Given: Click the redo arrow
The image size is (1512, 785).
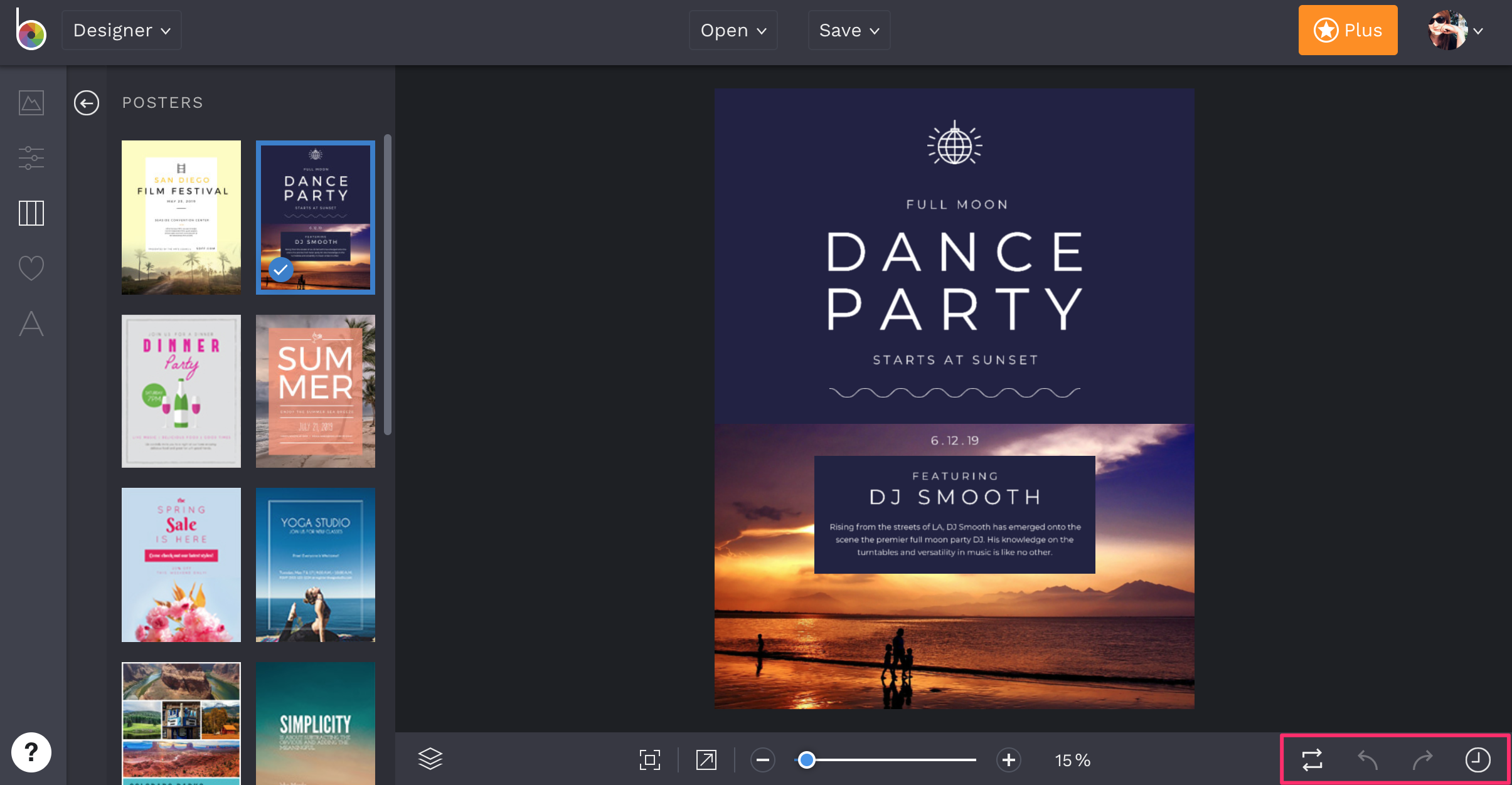Looking at the screenshot, I should click(x=1423, y=760).
